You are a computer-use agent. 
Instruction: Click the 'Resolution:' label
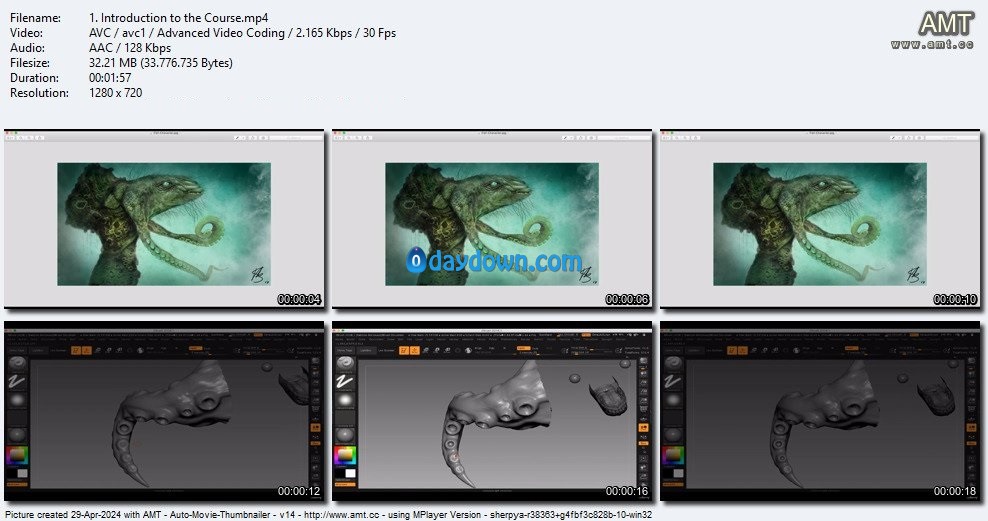coord(39,93)
